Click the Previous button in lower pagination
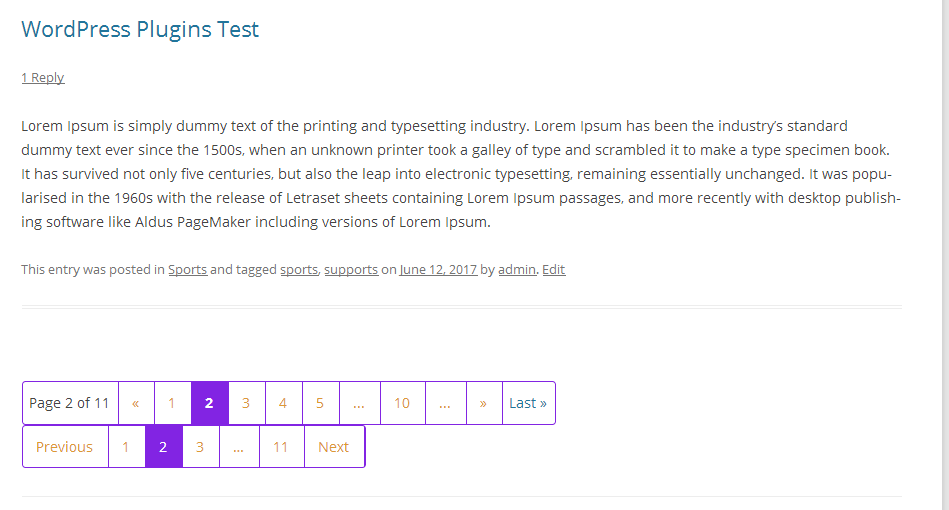The image size is (949, 510). pyautogui.click(x=64, y=447)
